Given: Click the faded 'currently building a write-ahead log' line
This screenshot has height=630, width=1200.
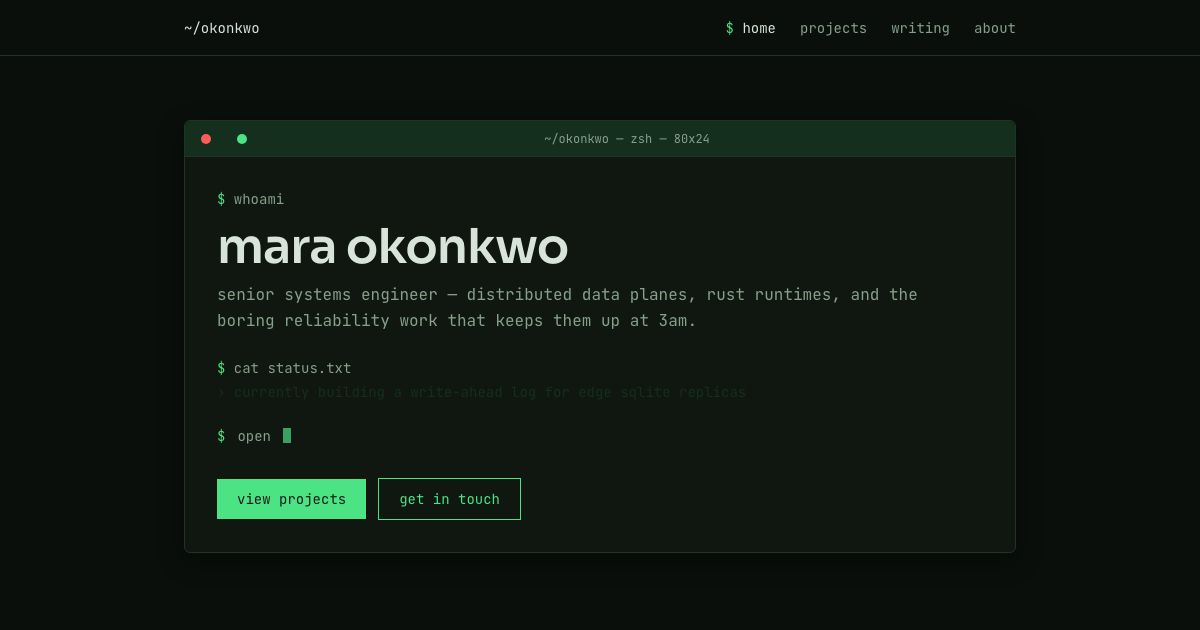Looking at the screenshot, I should point(482,392).
